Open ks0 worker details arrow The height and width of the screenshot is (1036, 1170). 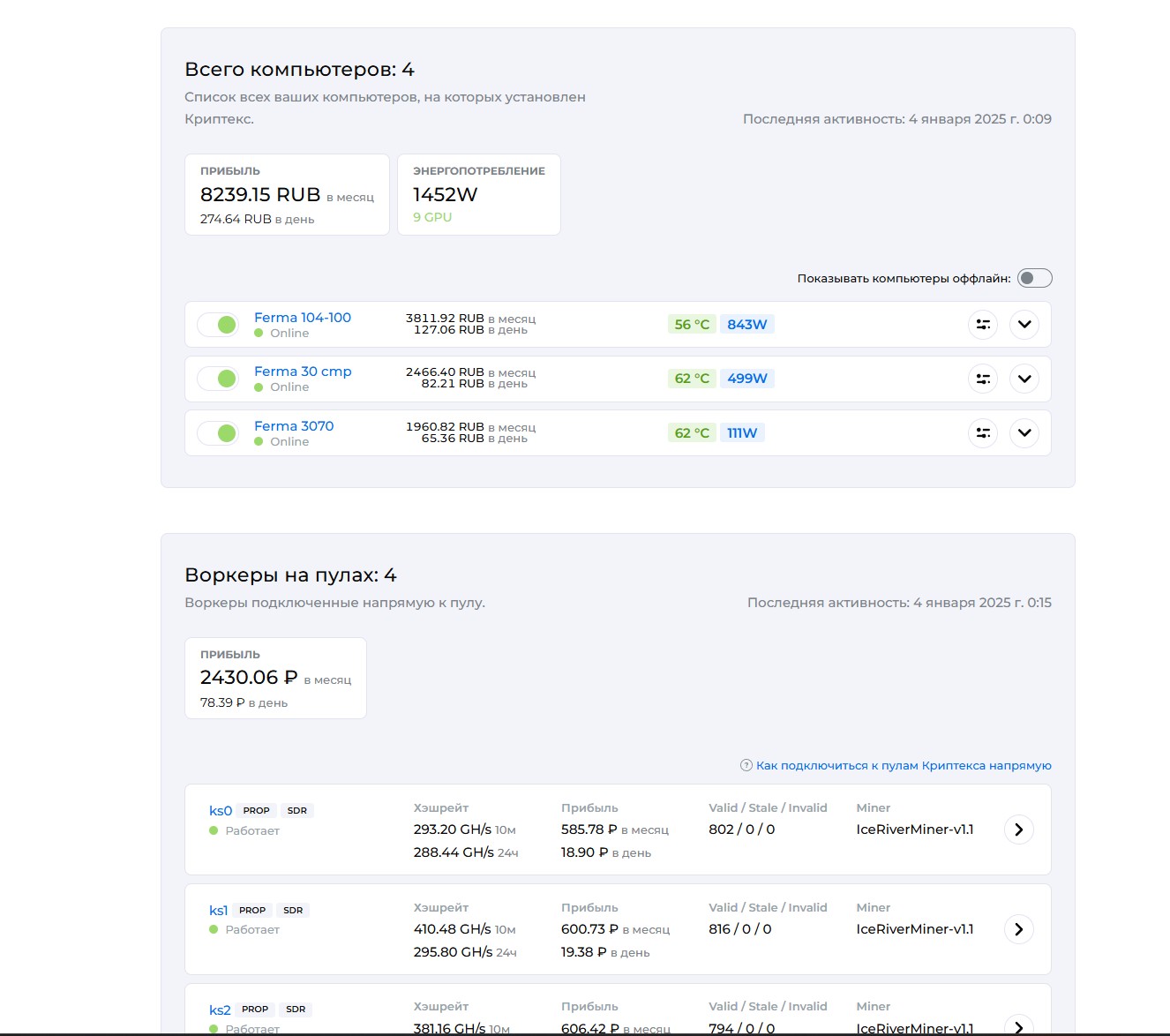tap(1019, 830)
